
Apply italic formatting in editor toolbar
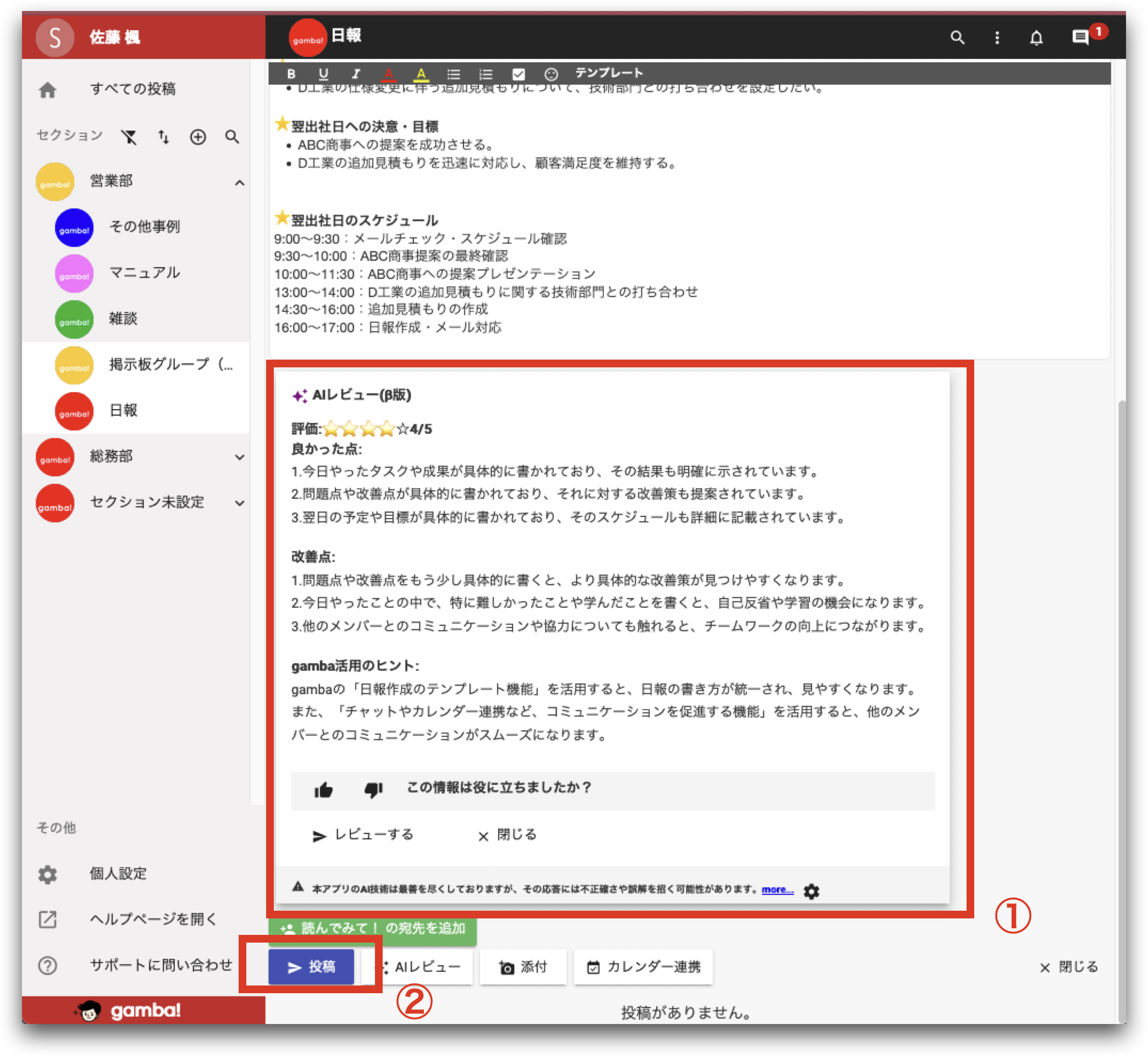click(356, 74)
